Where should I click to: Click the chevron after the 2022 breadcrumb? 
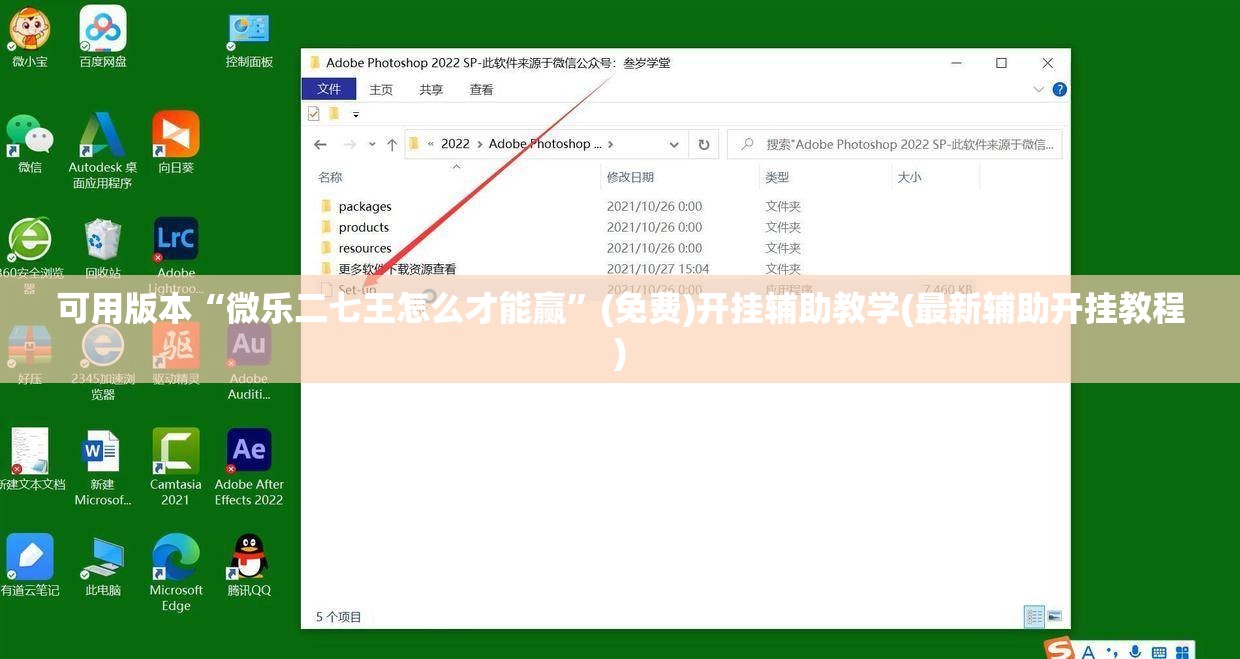pyautogui.click(x=479, y=144)
